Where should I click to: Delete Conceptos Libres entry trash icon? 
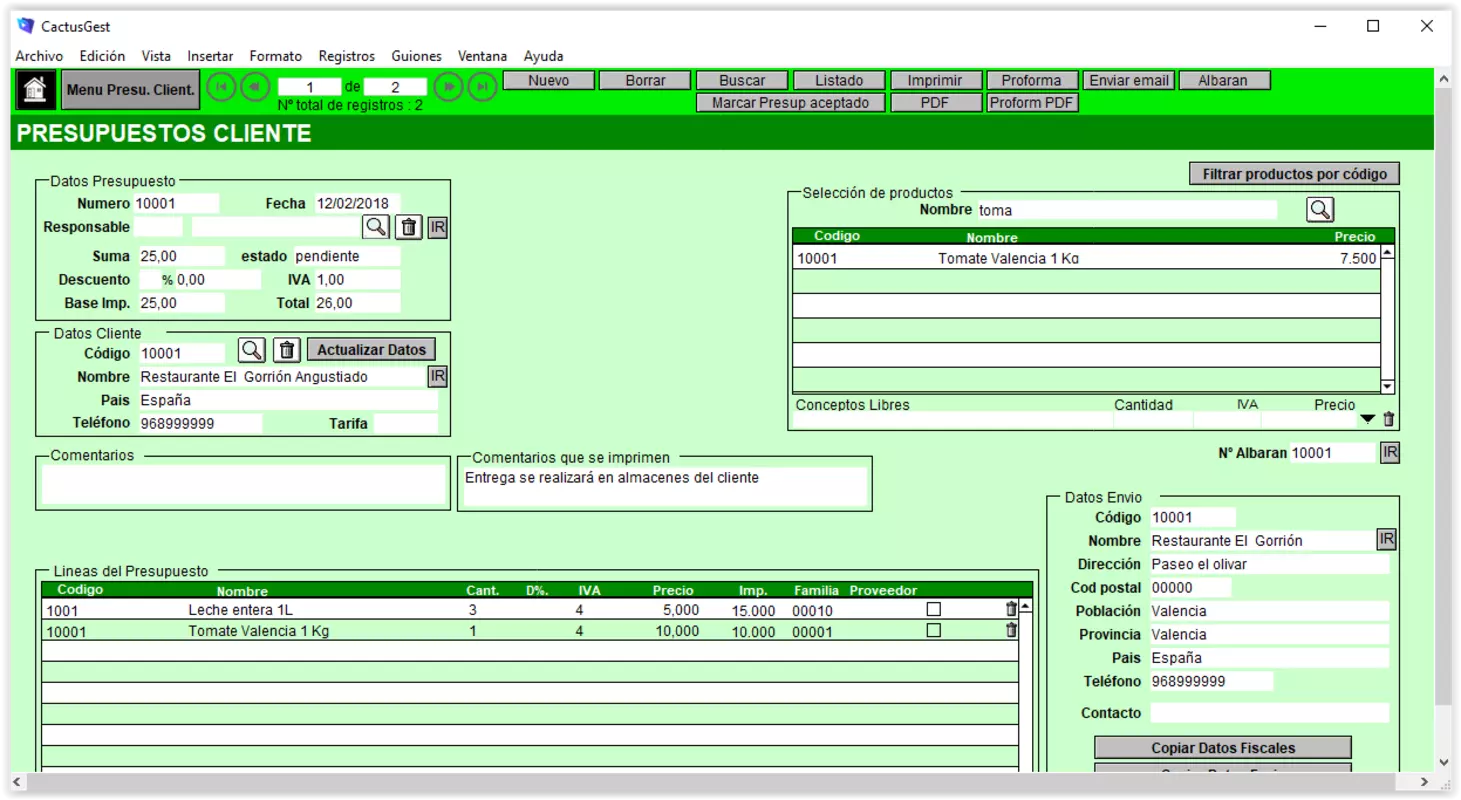click(1388, 420)
